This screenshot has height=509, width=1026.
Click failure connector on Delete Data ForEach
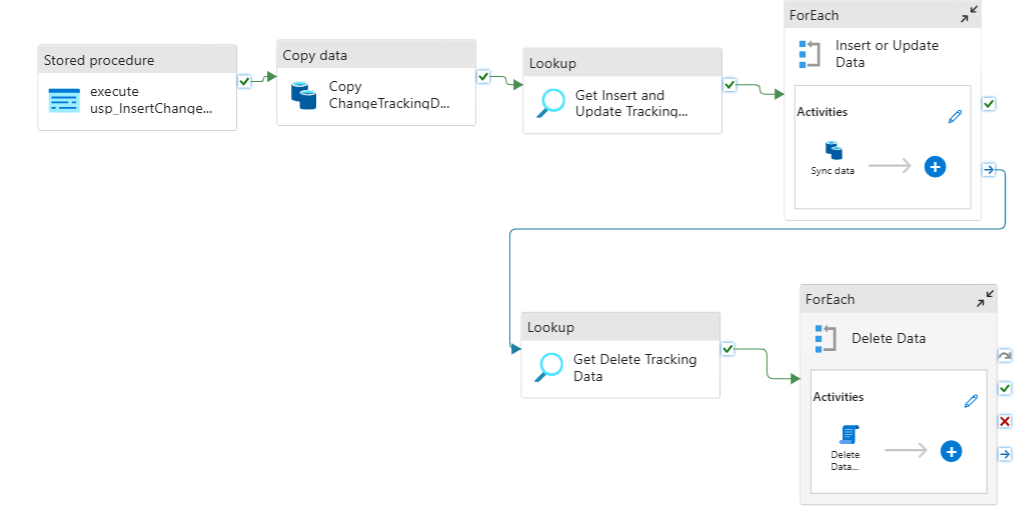click(x=1005, y=421)
